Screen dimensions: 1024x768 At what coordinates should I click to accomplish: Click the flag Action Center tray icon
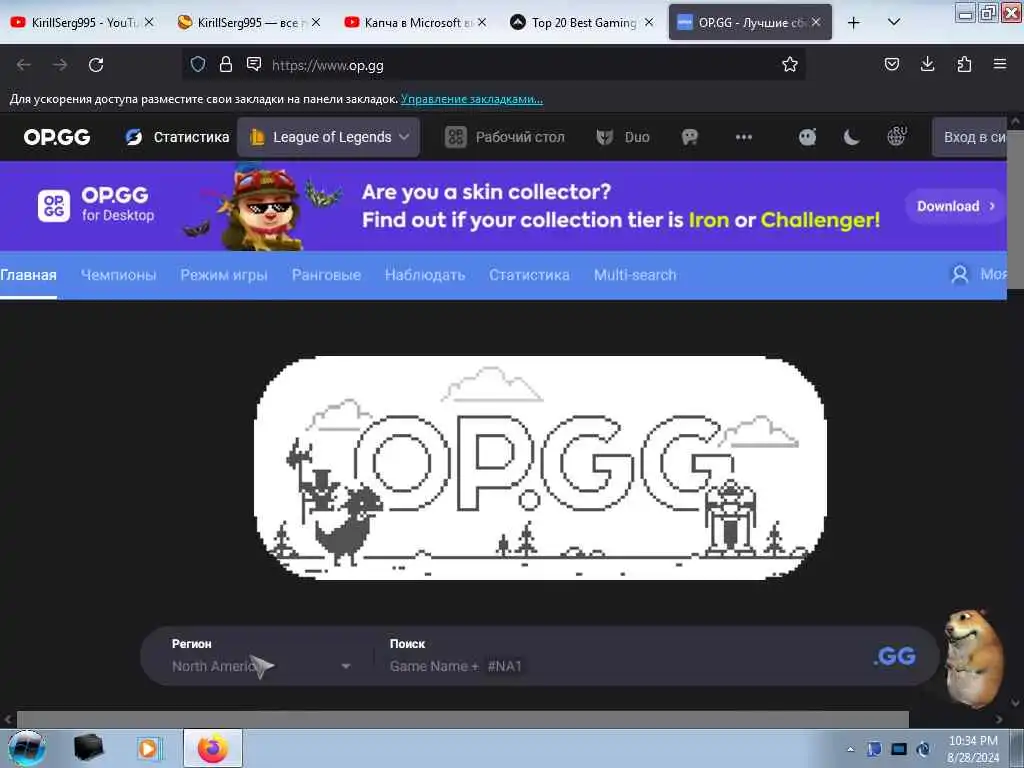pyautogui.click(x=874, y=749)
